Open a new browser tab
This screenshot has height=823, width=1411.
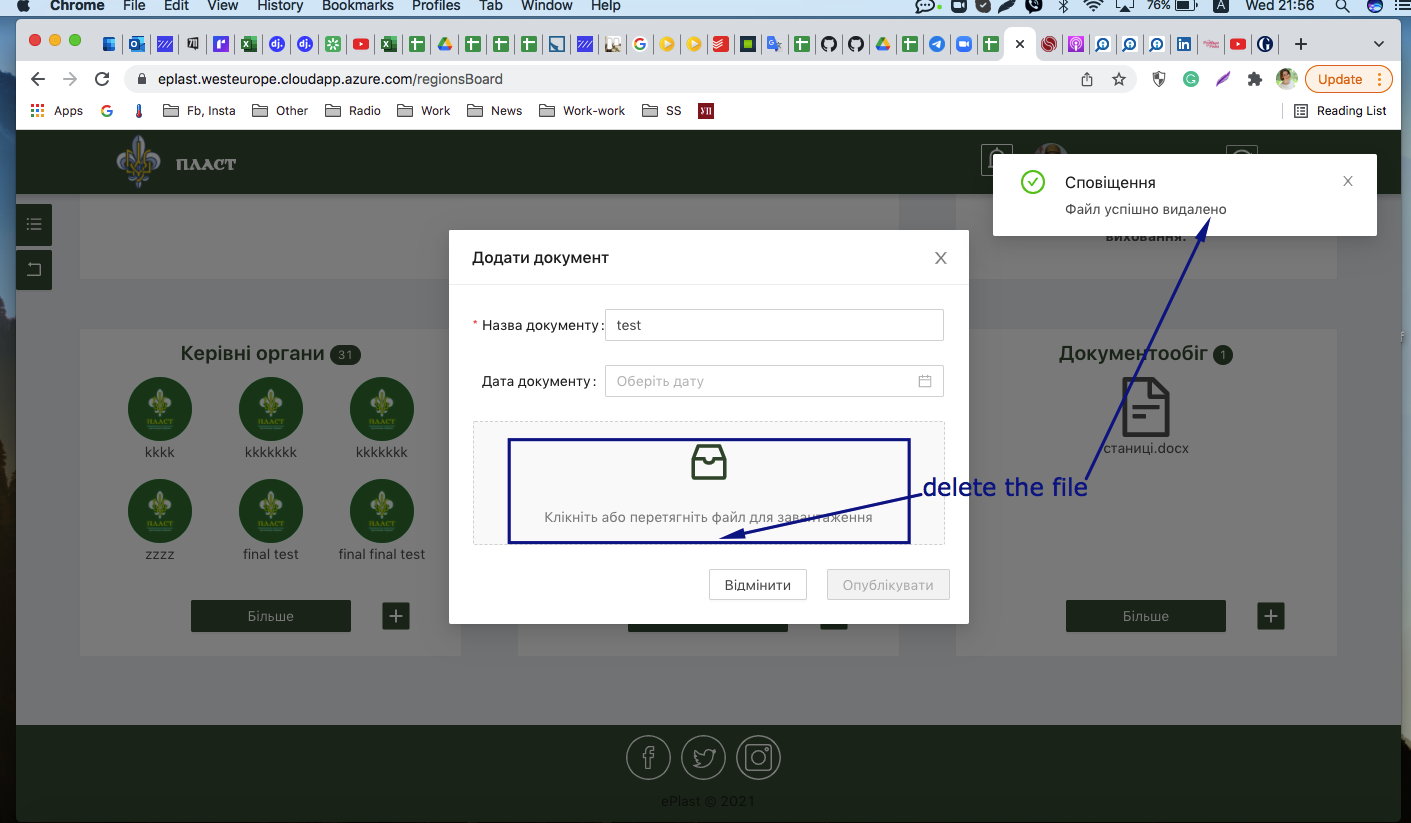click(x=1300, y=44)
